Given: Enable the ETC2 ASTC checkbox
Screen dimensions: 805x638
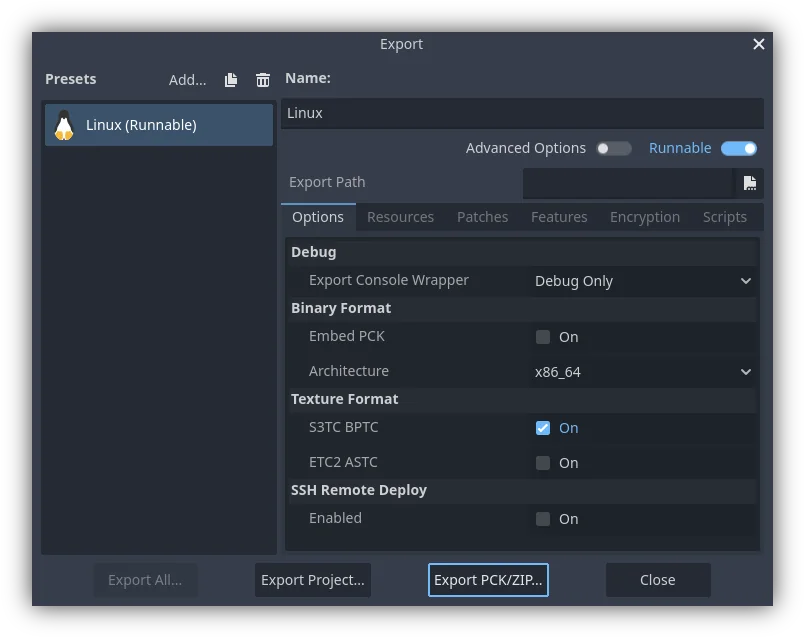Looking at the screenshot, I should click(x=543, y=463).
